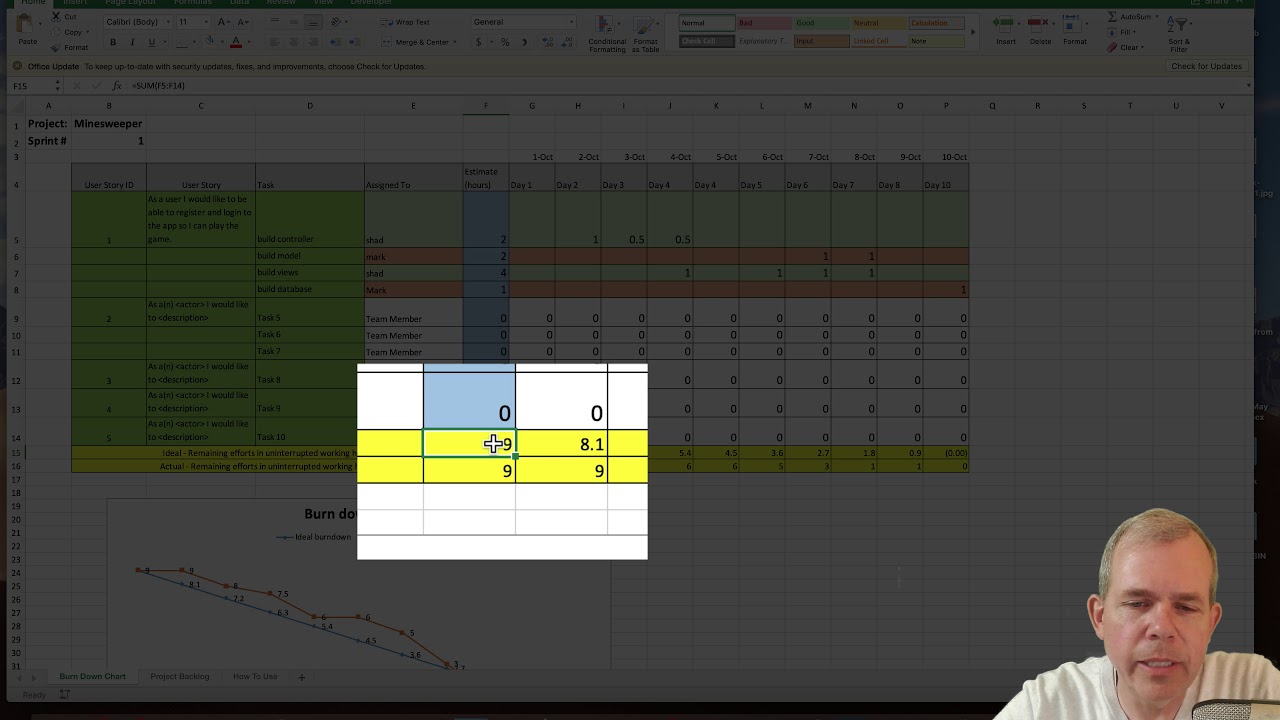The height and width of the screenshot is (720, 1280).
Task: Toggle Italic formatting
Action: pos(132,42)
